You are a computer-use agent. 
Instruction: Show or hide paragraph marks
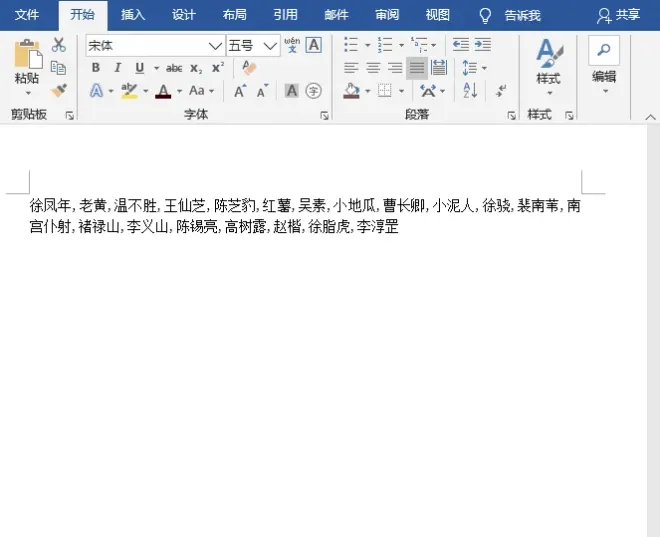tap(501, 90)
